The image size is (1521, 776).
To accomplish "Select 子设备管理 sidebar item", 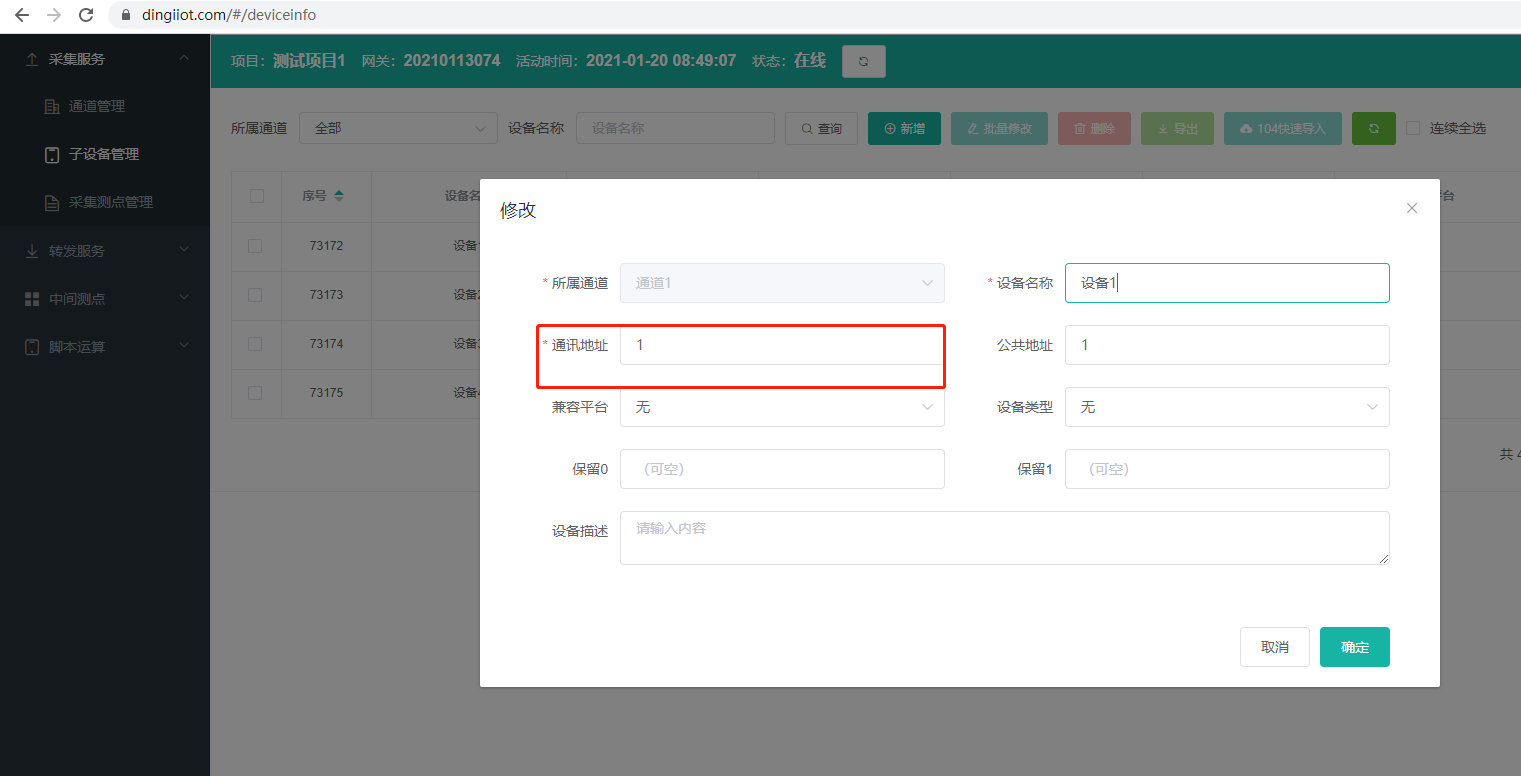I will [x=103, y=154].
